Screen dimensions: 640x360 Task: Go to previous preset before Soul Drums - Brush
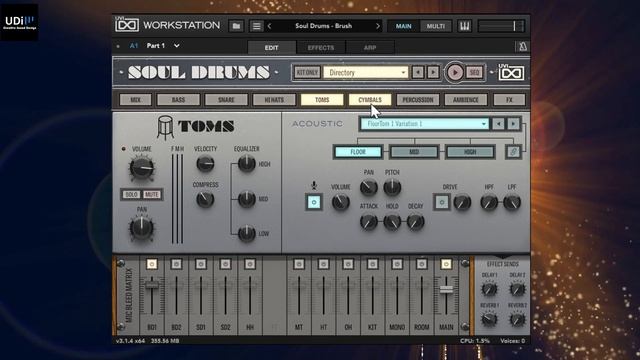pyautogui.click(x=269, y=26)
